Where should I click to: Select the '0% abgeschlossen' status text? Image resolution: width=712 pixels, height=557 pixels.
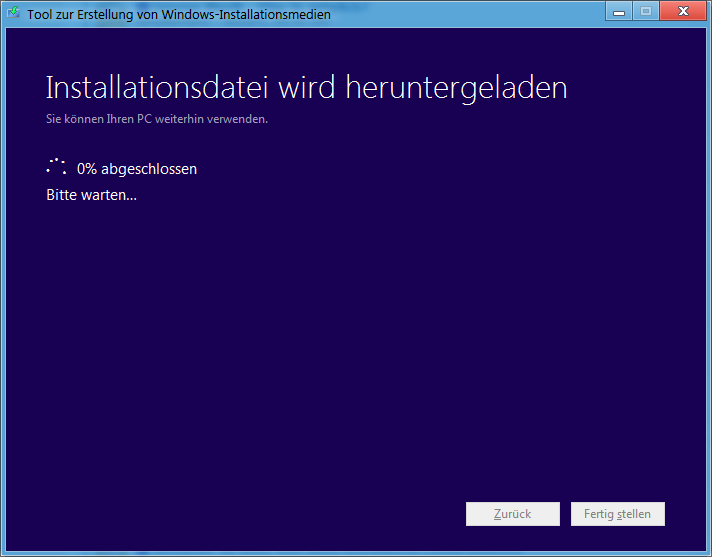coord(137,169)
